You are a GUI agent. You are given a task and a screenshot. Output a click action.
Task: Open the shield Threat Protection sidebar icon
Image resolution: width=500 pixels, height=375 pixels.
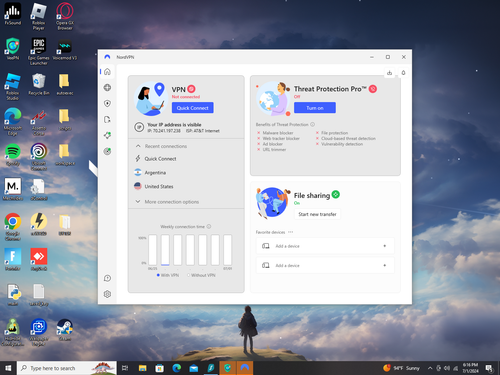(x=107, y=104)
